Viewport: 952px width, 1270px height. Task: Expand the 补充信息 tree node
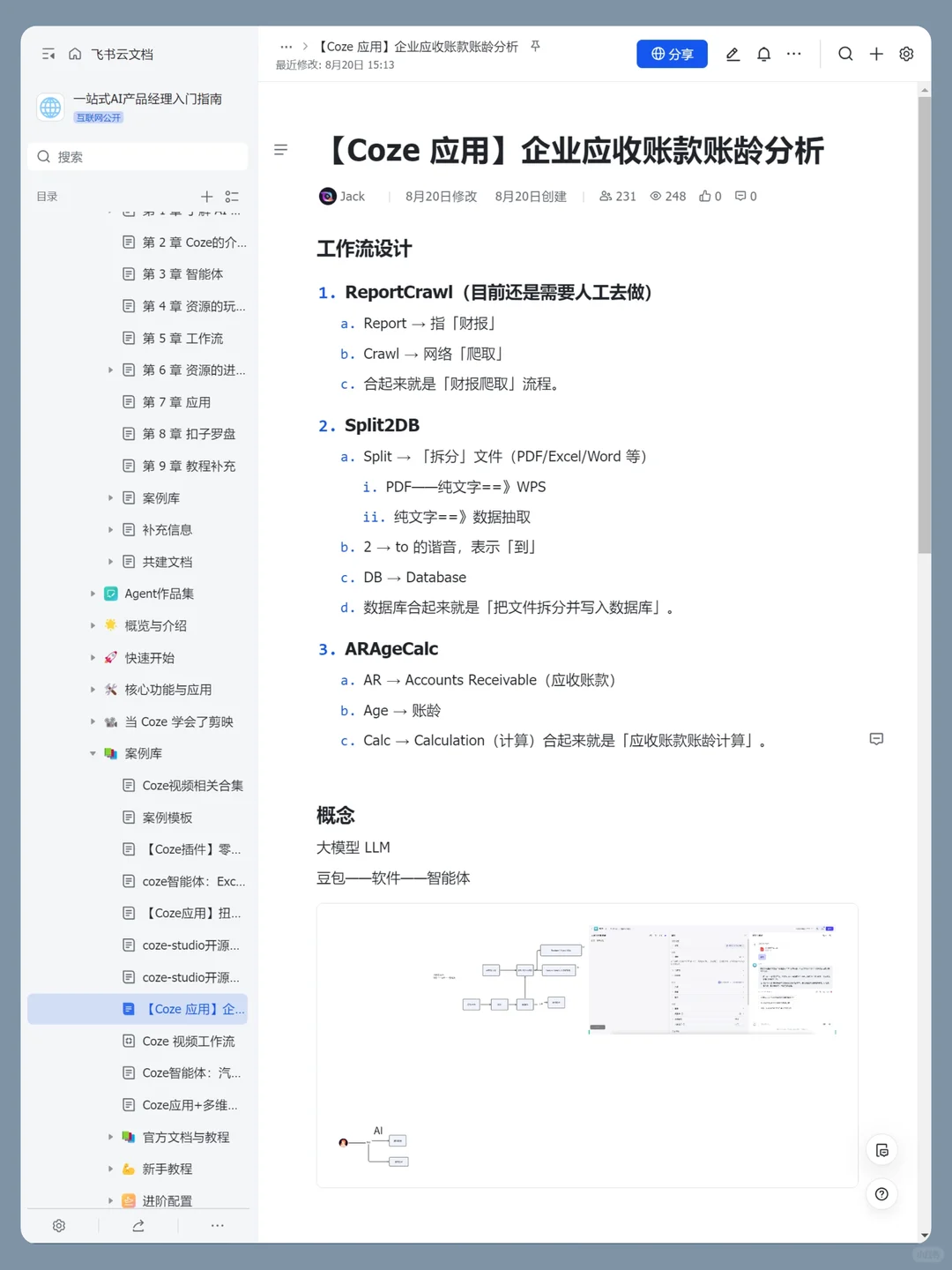coord(110,530)
